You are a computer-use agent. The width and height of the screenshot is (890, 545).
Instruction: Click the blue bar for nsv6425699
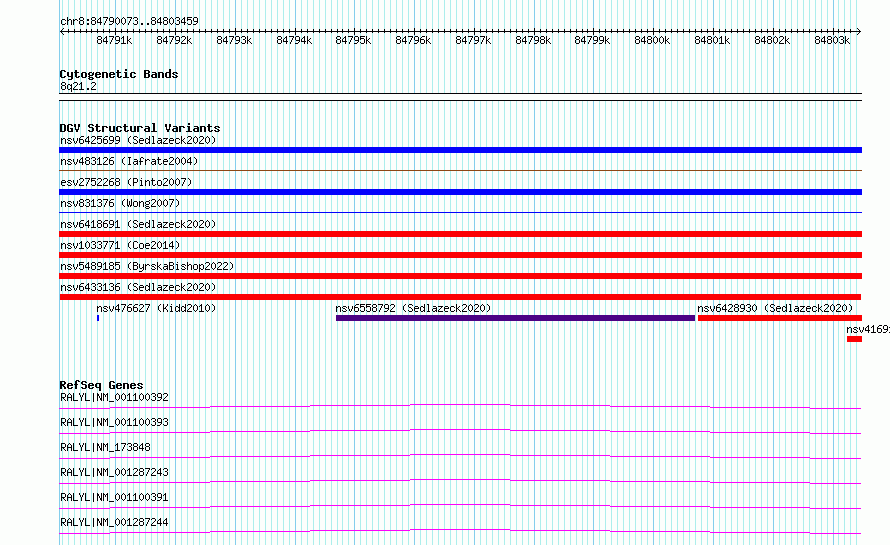click(460, 150)
